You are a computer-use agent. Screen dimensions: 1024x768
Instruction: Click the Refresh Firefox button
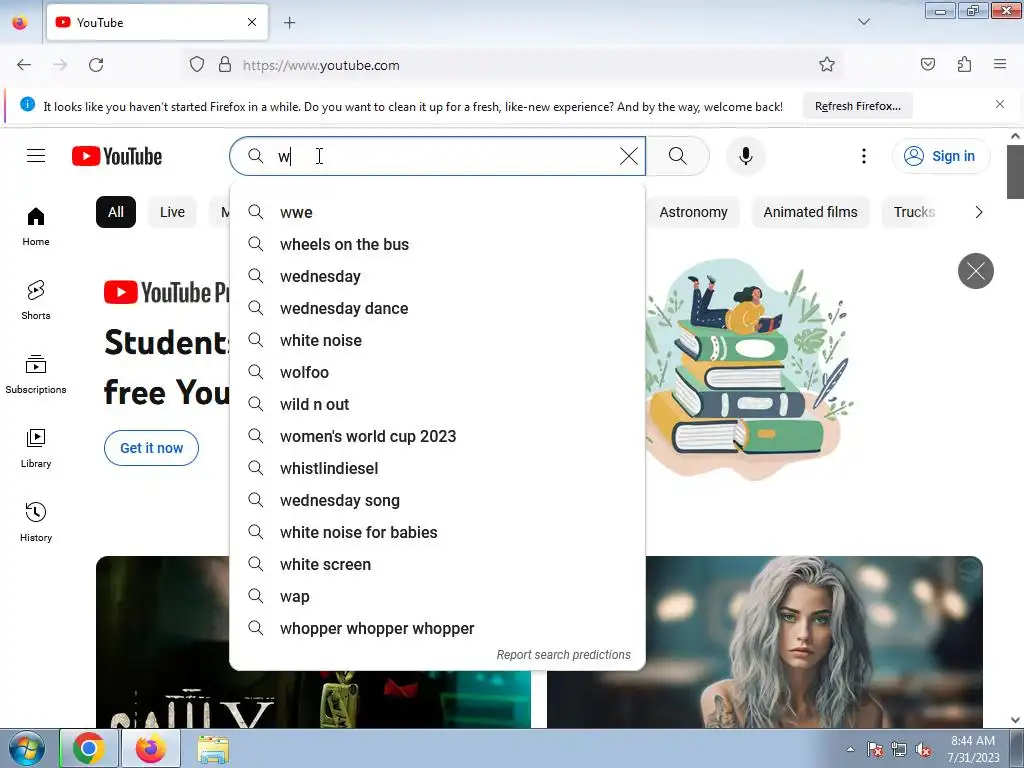[x=857, y=106]
